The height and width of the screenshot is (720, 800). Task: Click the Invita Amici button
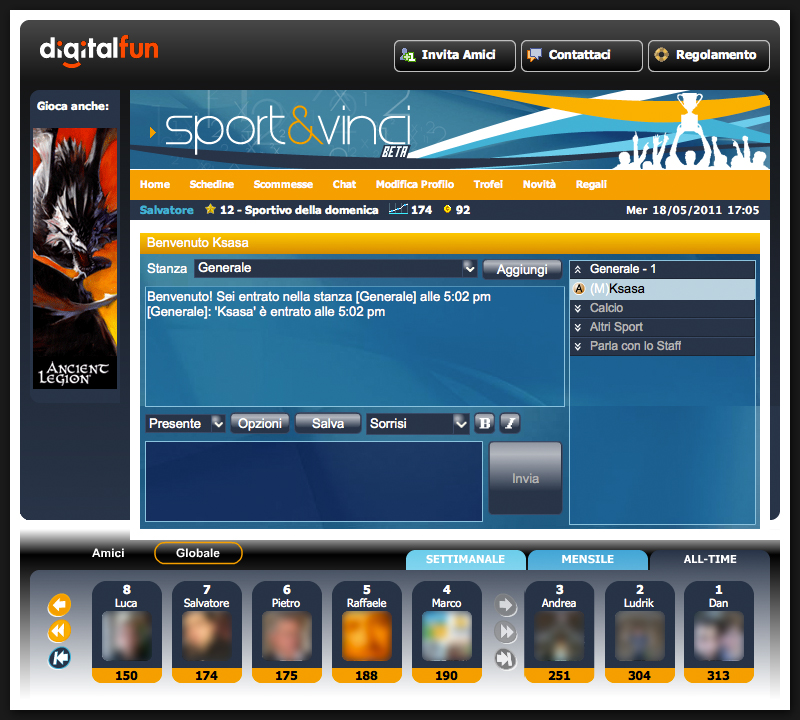tap(455, 56)
